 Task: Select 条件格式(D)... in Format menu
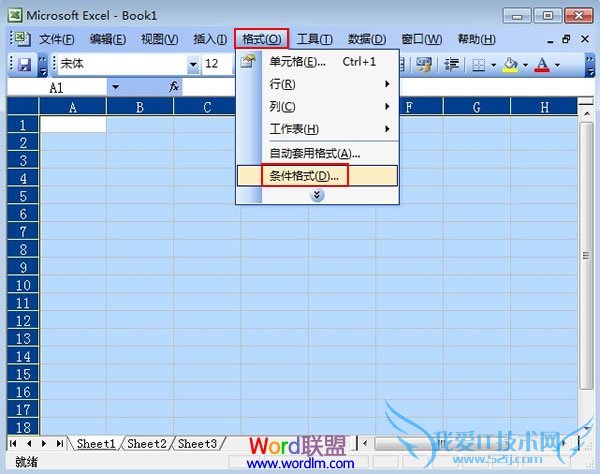(318, 176)
